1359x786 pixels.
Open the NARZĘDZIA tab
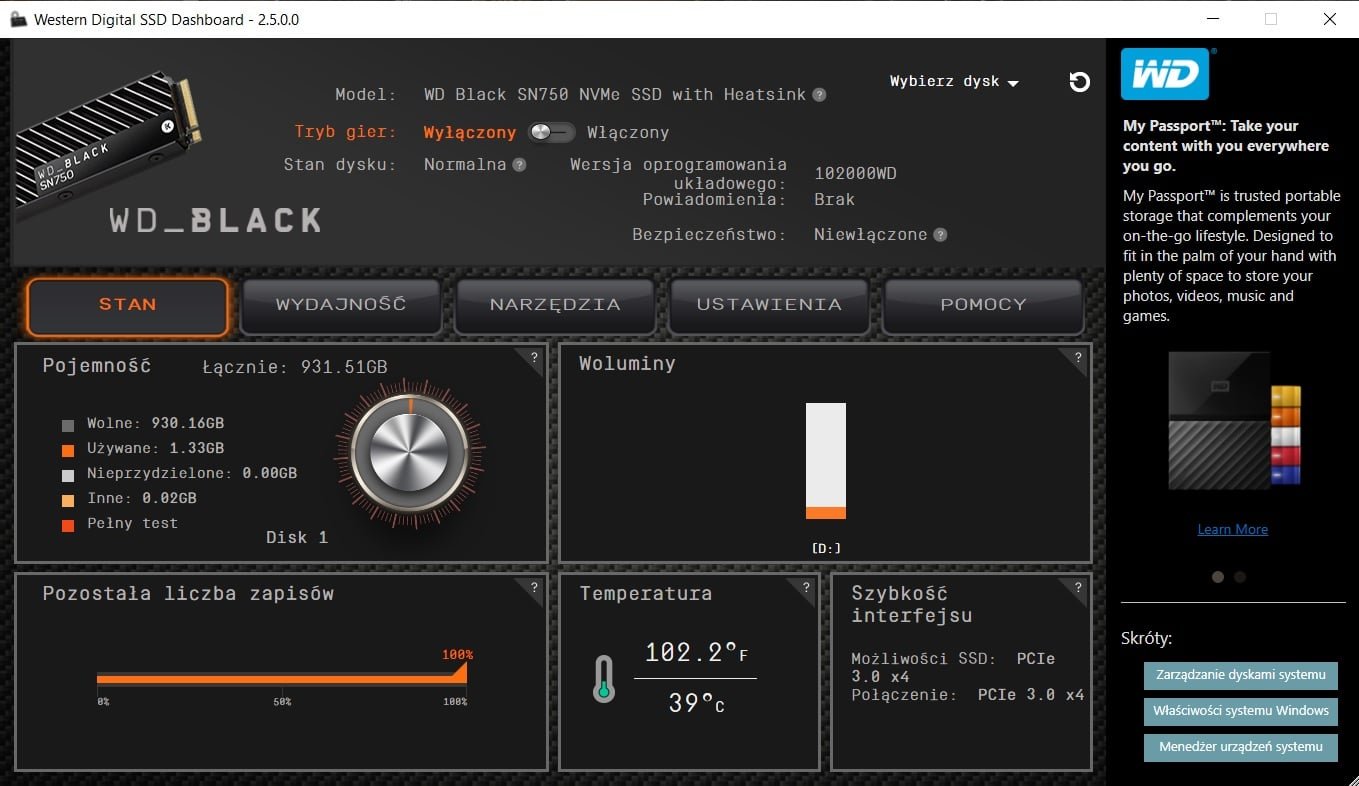[x=555, y=305]
